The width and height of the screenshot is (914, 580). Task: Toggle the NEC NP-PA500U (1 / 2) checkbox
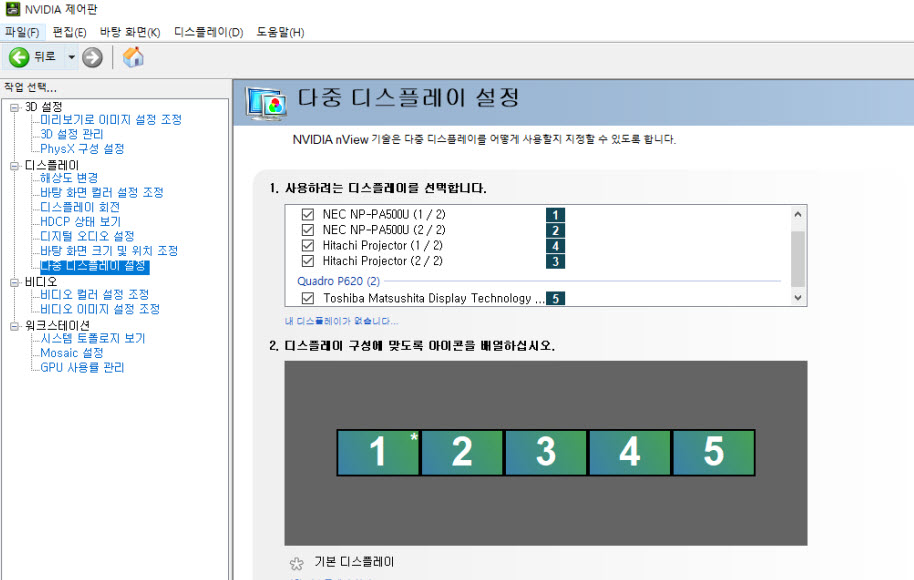308,215
